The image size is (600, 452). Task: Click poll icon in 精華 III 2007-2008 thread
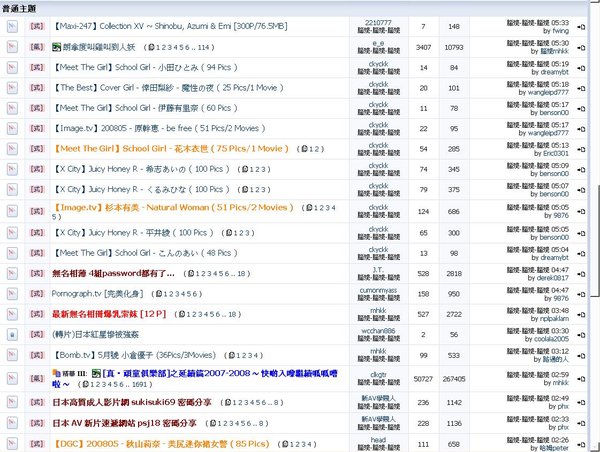pos(96,373)
